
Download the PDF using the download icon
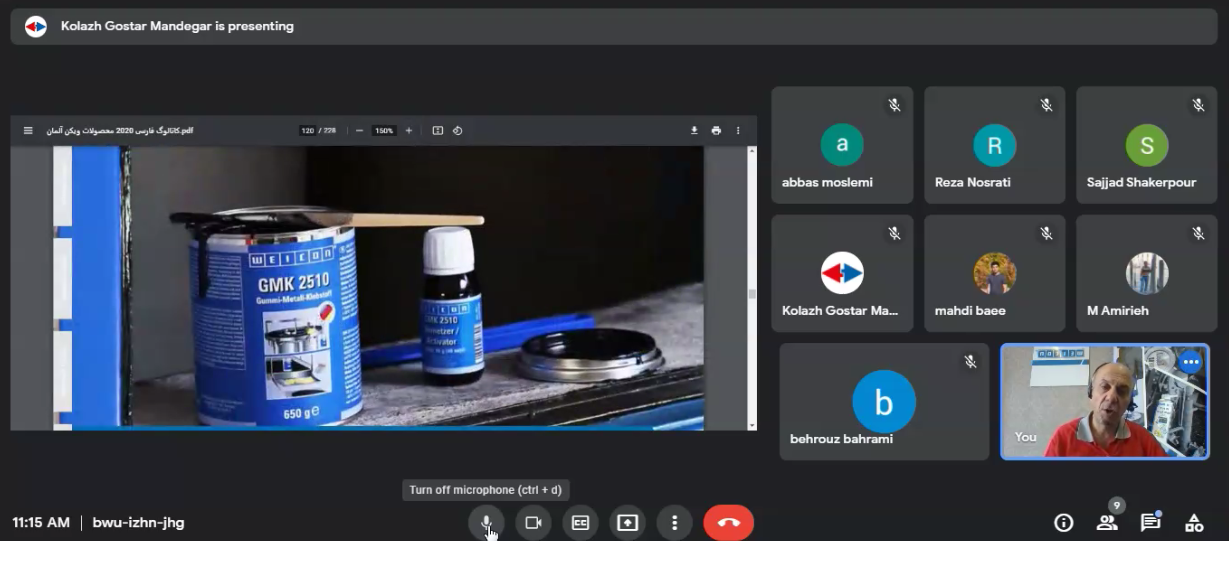click(x=694, y=130)
